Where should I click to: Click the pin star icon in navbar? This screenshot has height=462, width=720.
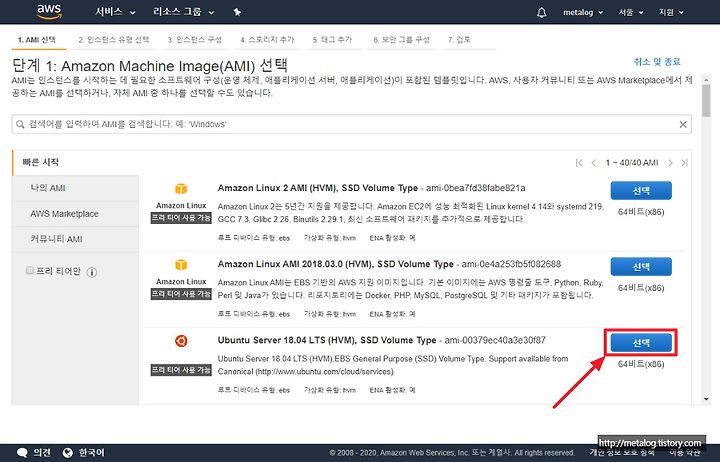click(x=237, y=12)
